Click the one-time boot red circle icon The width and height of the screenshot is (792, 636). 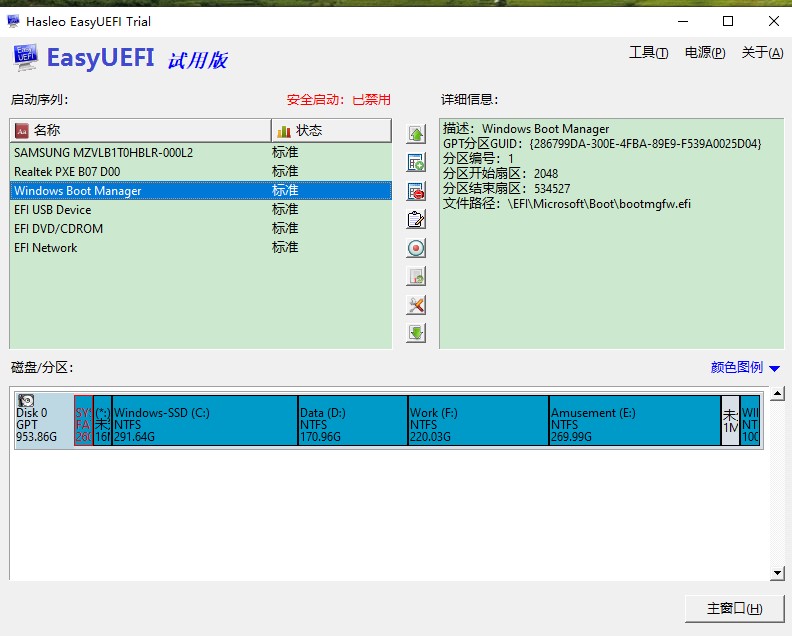pos(416,248)
